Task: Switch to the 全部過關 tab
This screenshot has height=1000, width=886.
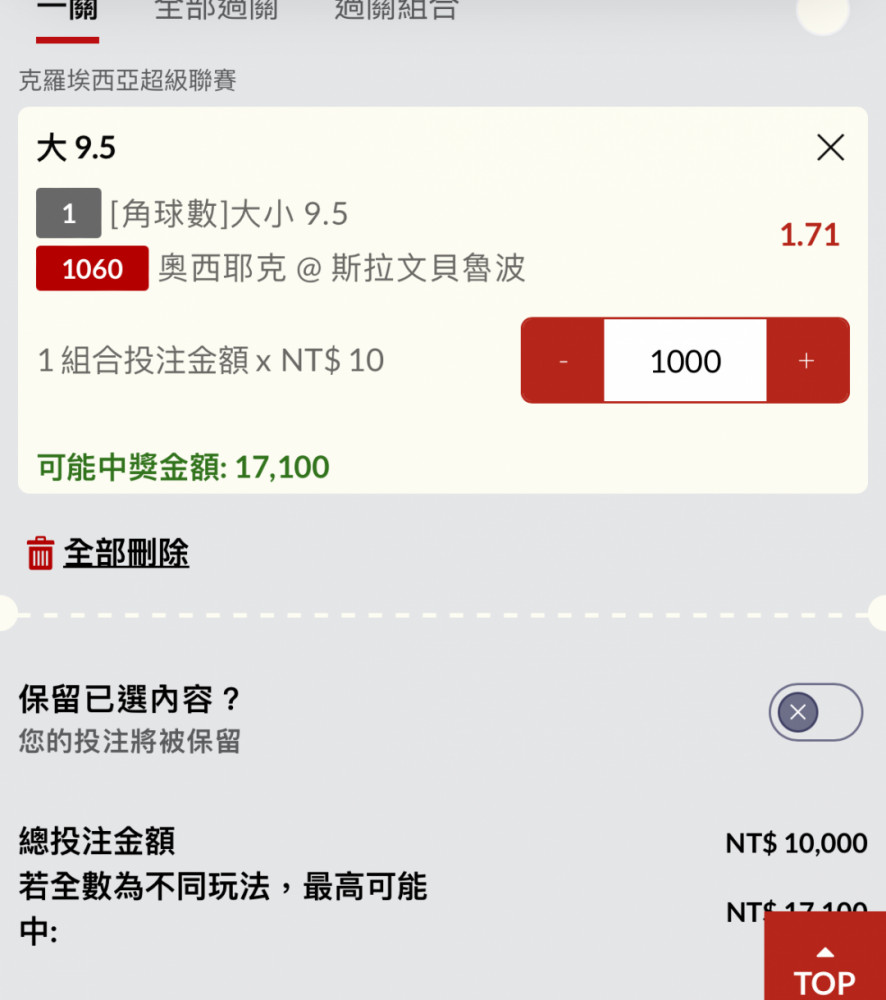Action: click(216, 10)
